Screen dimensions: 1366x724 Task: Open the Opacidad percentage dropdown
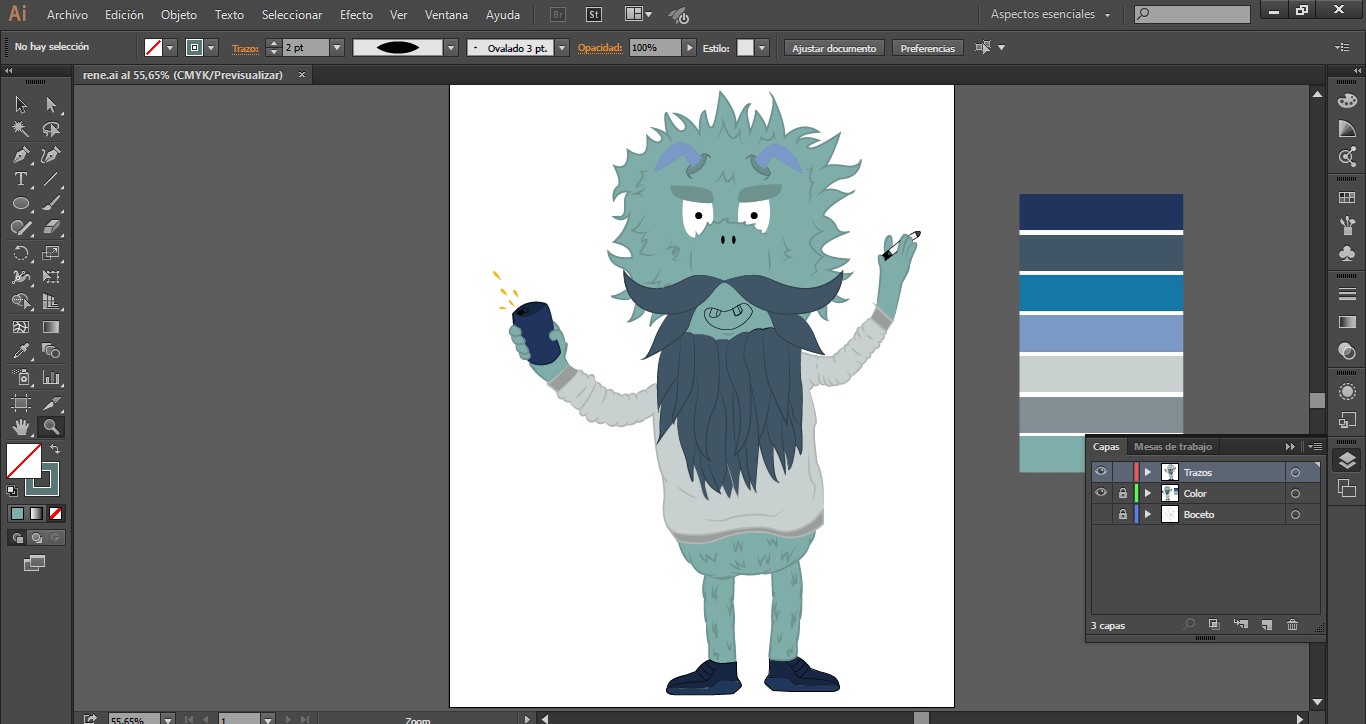tap(689, 48)
